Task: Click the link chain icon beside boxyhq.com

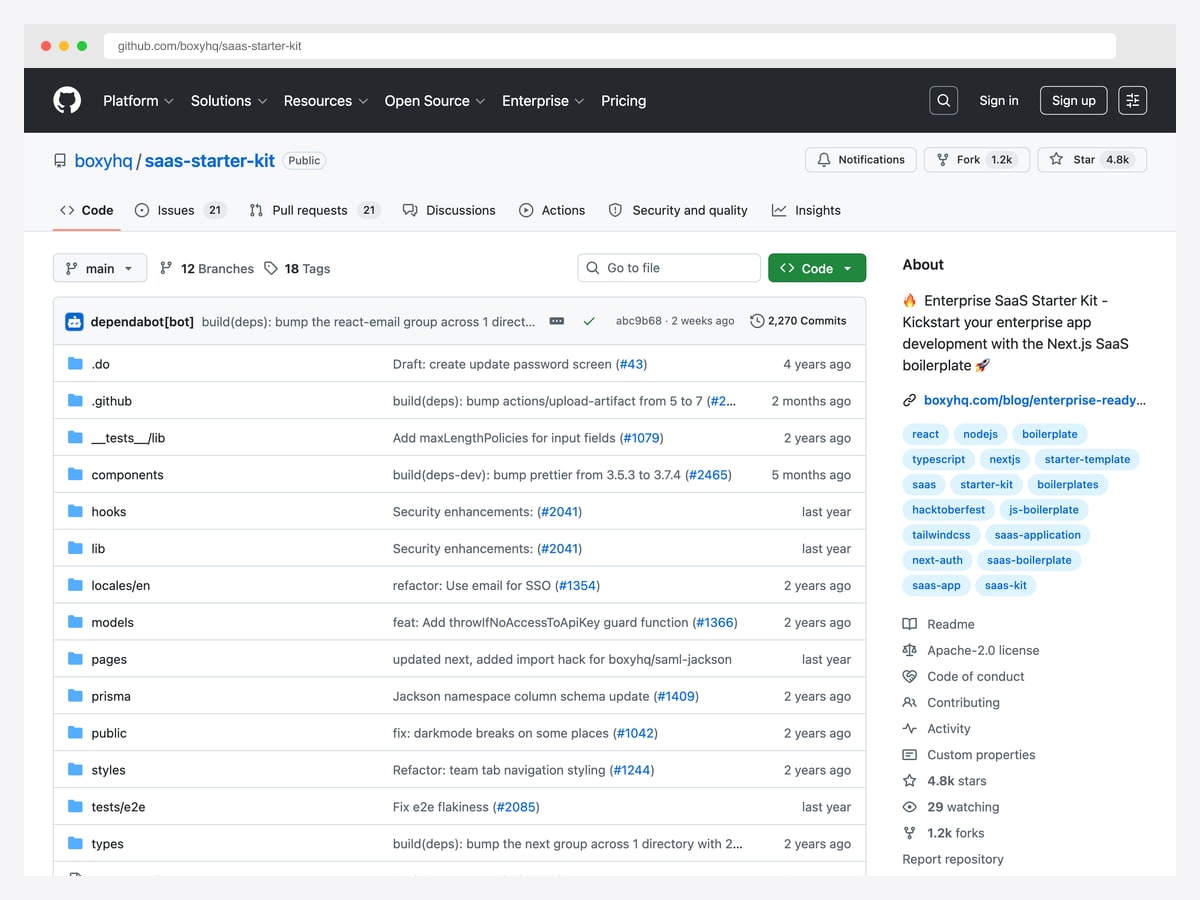Action: tap(909, 400)
